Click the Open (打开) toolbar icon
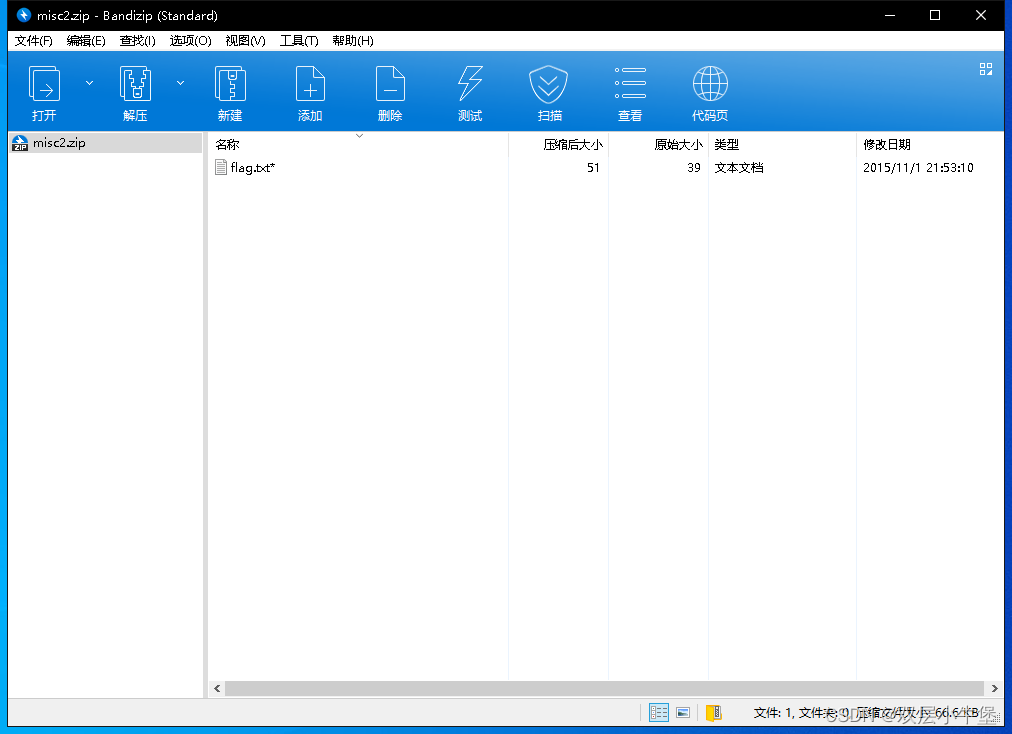Screen dimensions: 1012x734 click(x=45, y=84)
